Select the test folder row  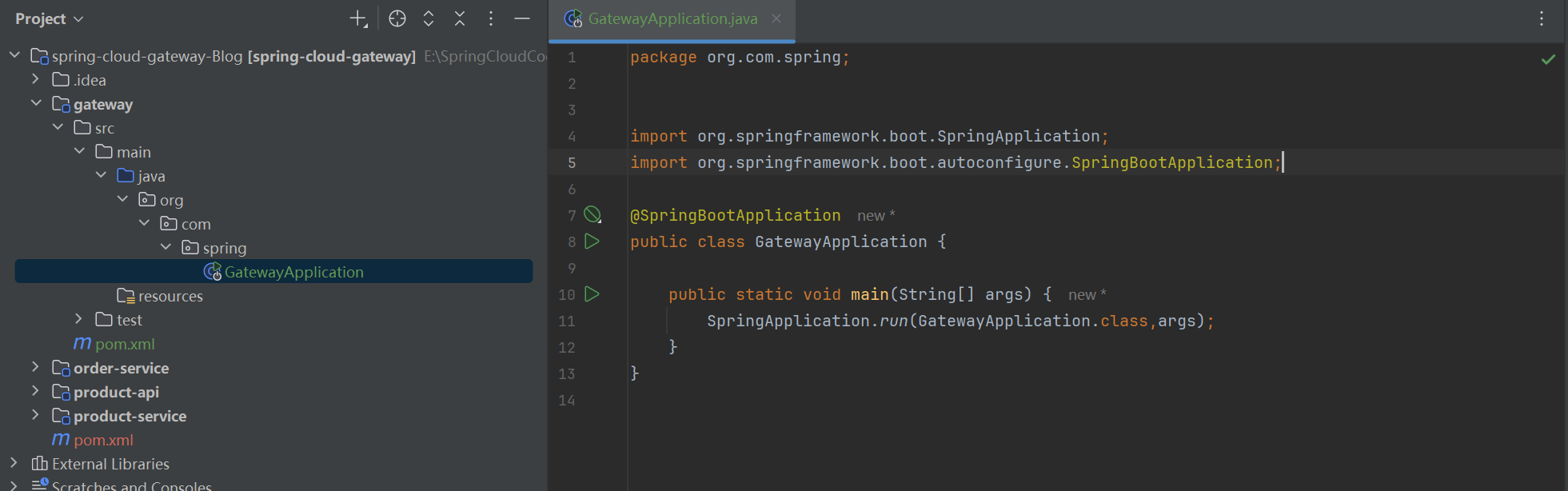click(x=273, y=320)
